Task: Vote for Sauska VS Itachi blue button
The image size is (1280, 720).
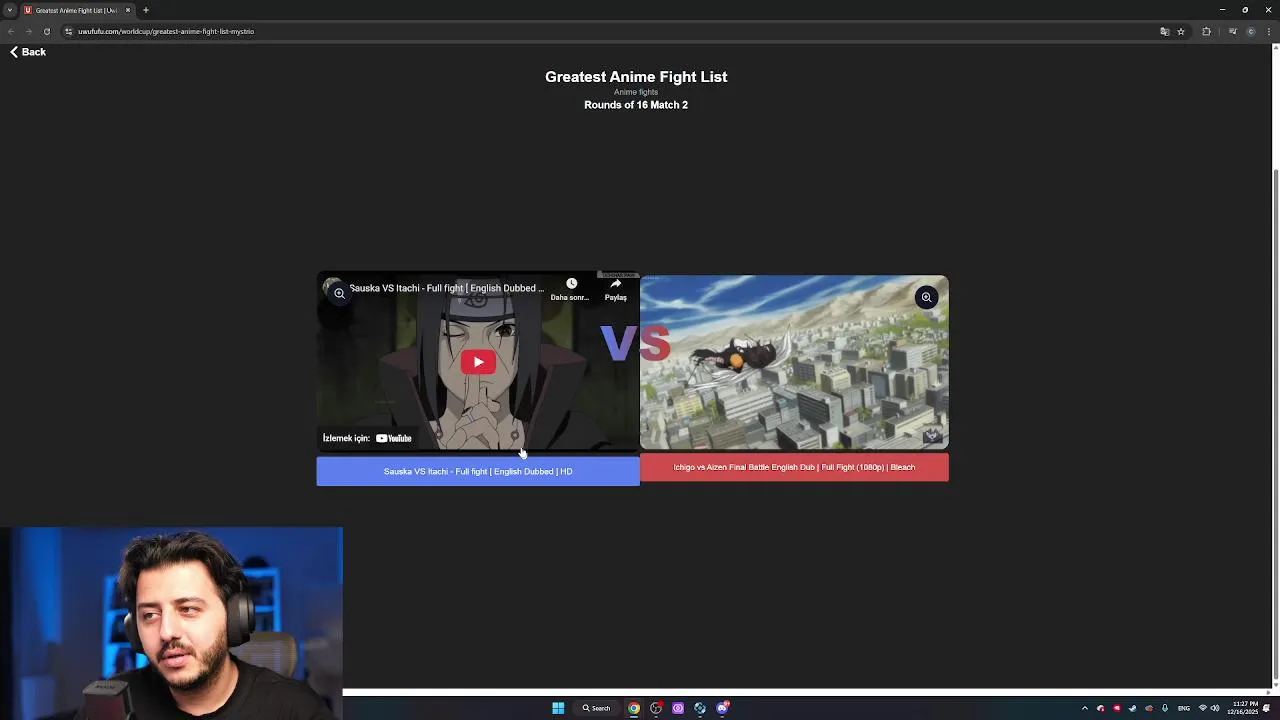Action: pyautogui.click(x=478, y=471)
